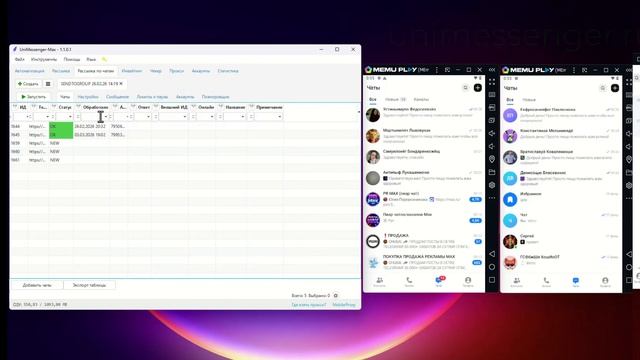640x360 pixels.
Task: Open the Настройки sub-tab
Action: click(88, 97)
